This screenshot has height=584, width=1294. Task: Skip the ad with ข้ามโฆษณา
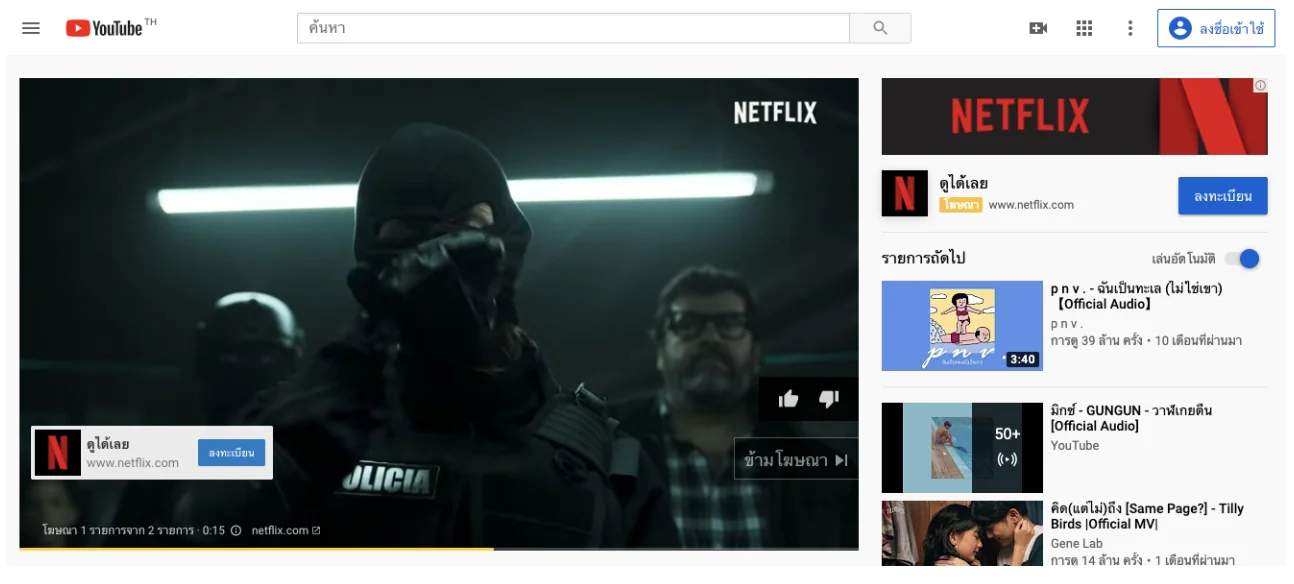(796, 460)
